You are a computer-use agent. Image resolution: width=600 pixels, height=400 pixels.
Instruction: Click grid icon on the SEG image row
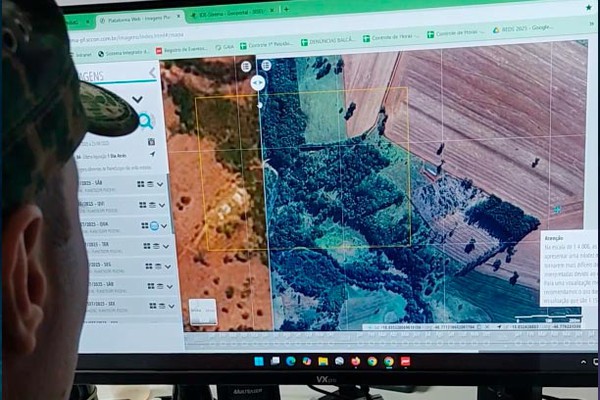(x=149, y=266)
